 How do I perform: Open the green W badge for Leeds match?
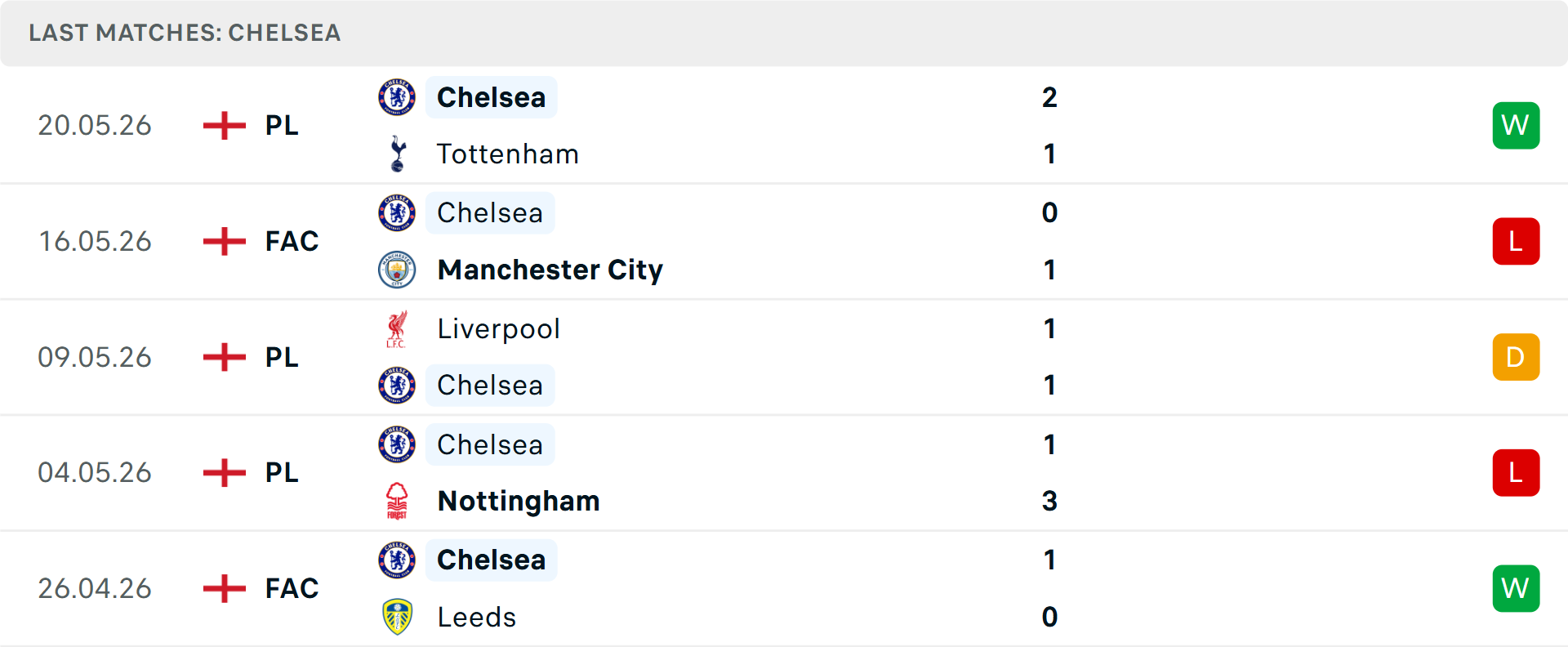coord(1516,588)
